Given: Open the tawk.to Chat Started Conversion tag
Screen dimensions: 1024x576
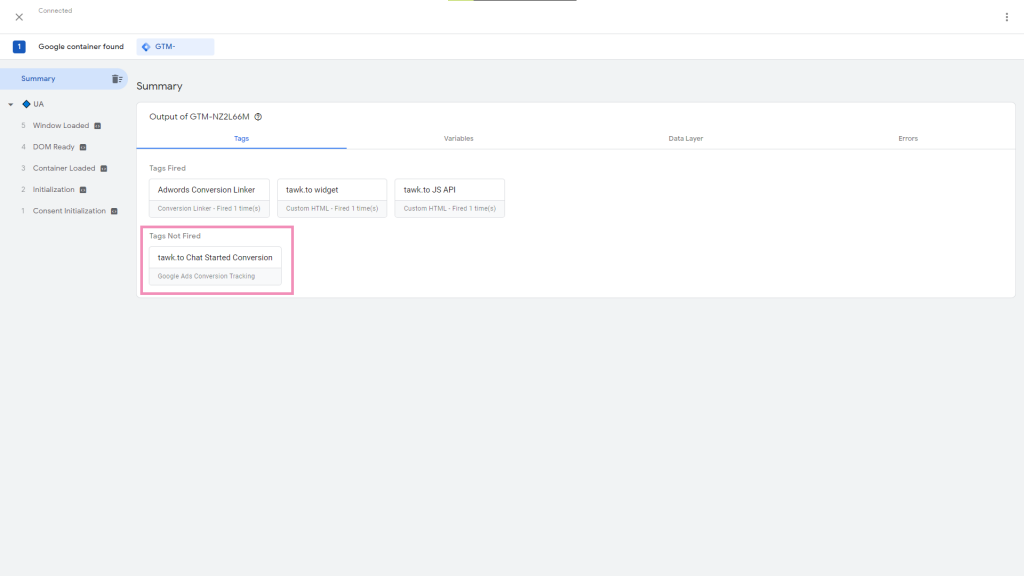Looking at the screenshot, I should [x=215, y=265].
